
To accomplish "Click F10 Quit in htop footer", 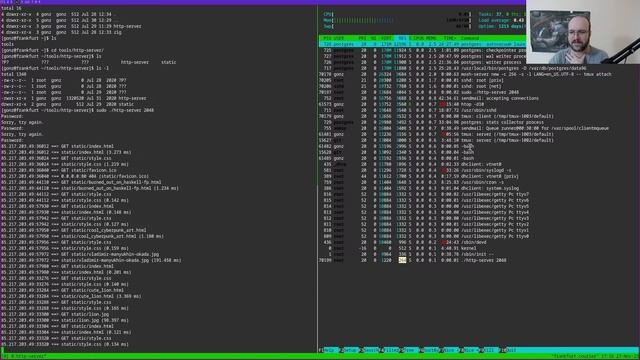I will point(509,350).
